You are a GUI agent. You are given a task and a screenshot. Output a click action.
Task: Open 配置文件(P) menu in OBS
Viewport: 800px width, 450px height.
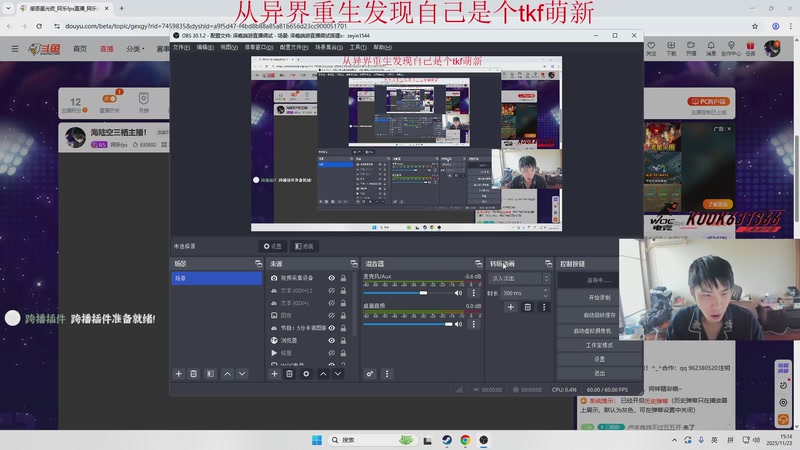tap(294, 47)
